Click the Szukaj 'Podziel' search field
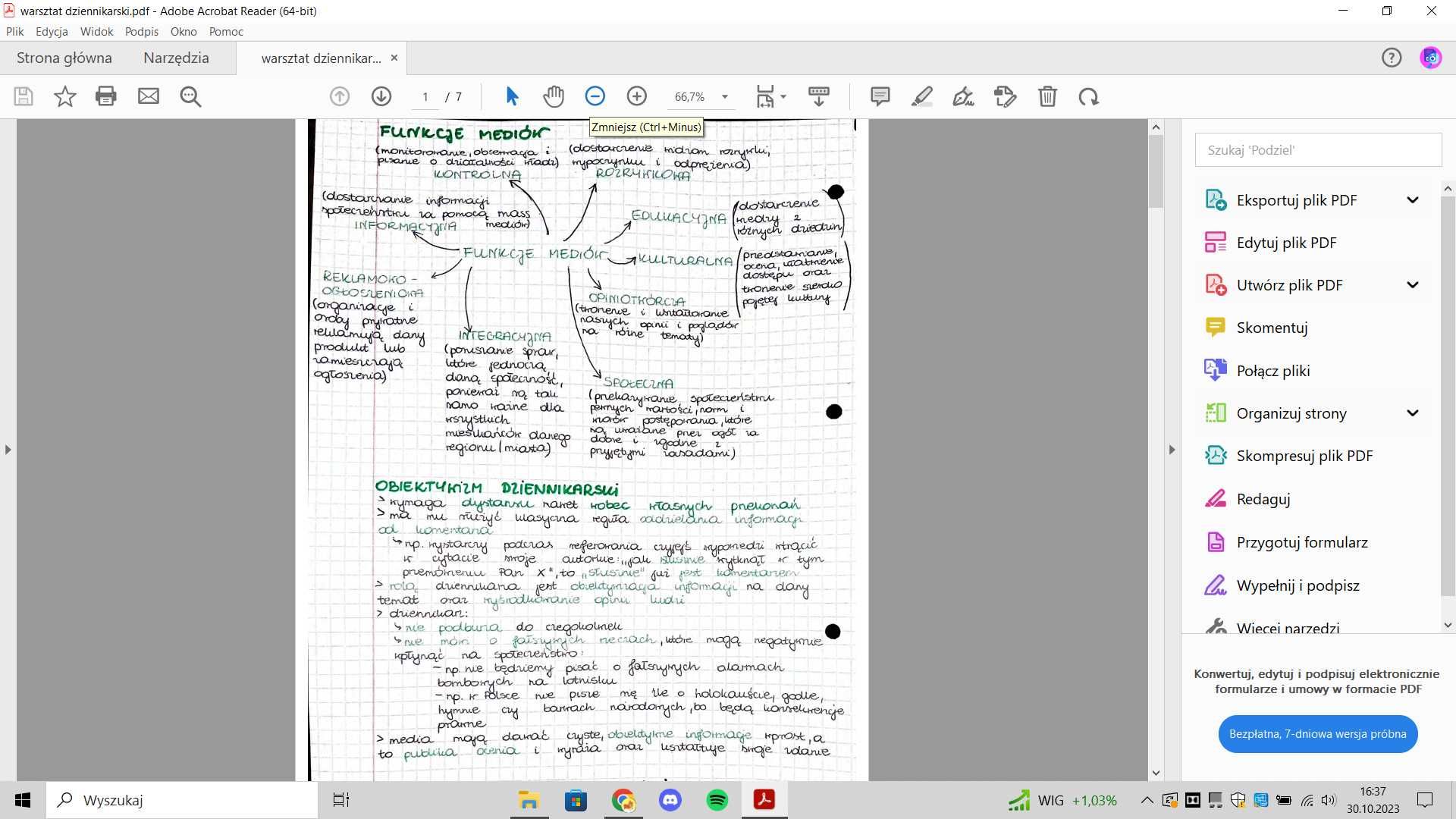 [1318, 150]
